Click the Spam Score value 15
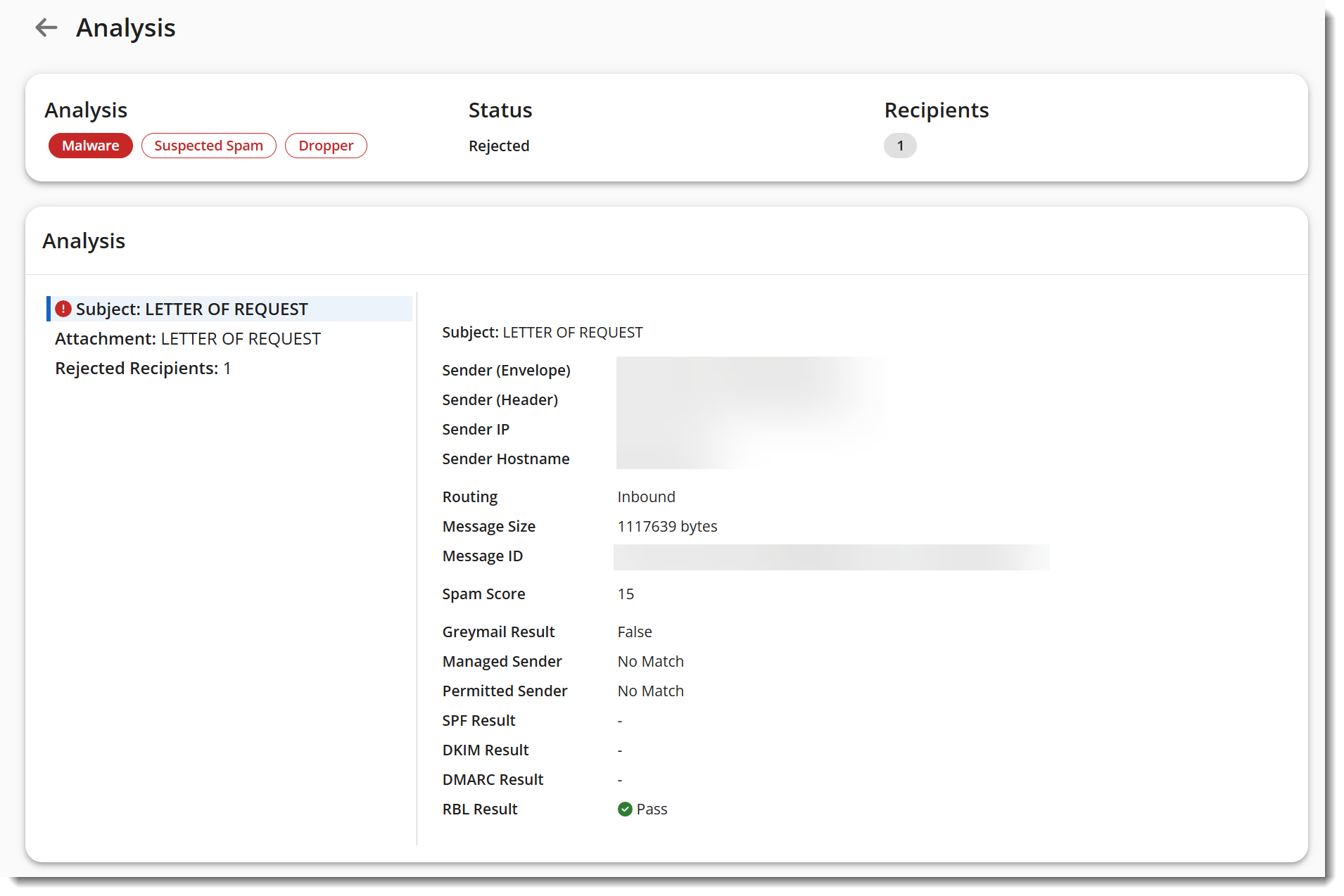Viewport: 1344px width, 896px height. point(626,594)
